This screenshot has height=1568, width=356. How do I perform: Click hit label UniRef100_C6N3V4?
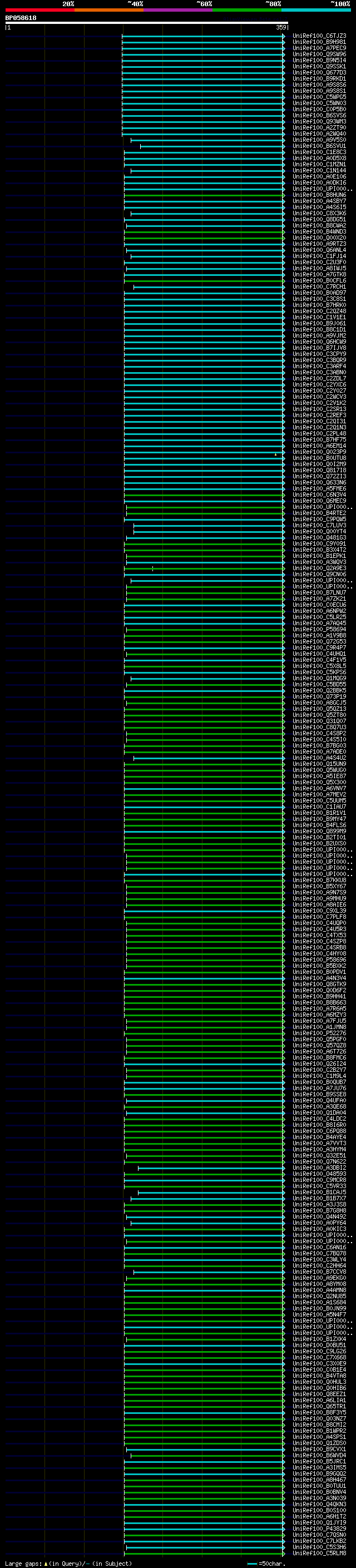[319, 494]
